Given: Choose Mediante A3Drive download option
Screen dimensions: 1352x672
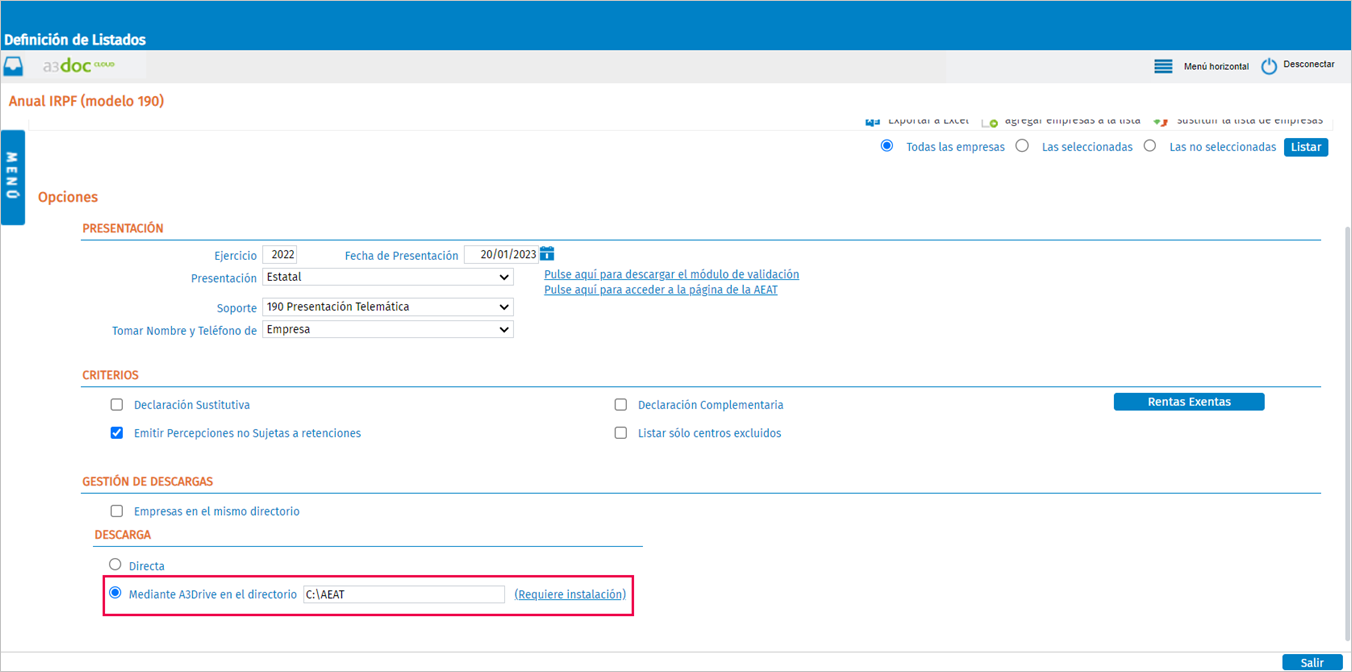Looking at the screenshot, I should [115, 593].
